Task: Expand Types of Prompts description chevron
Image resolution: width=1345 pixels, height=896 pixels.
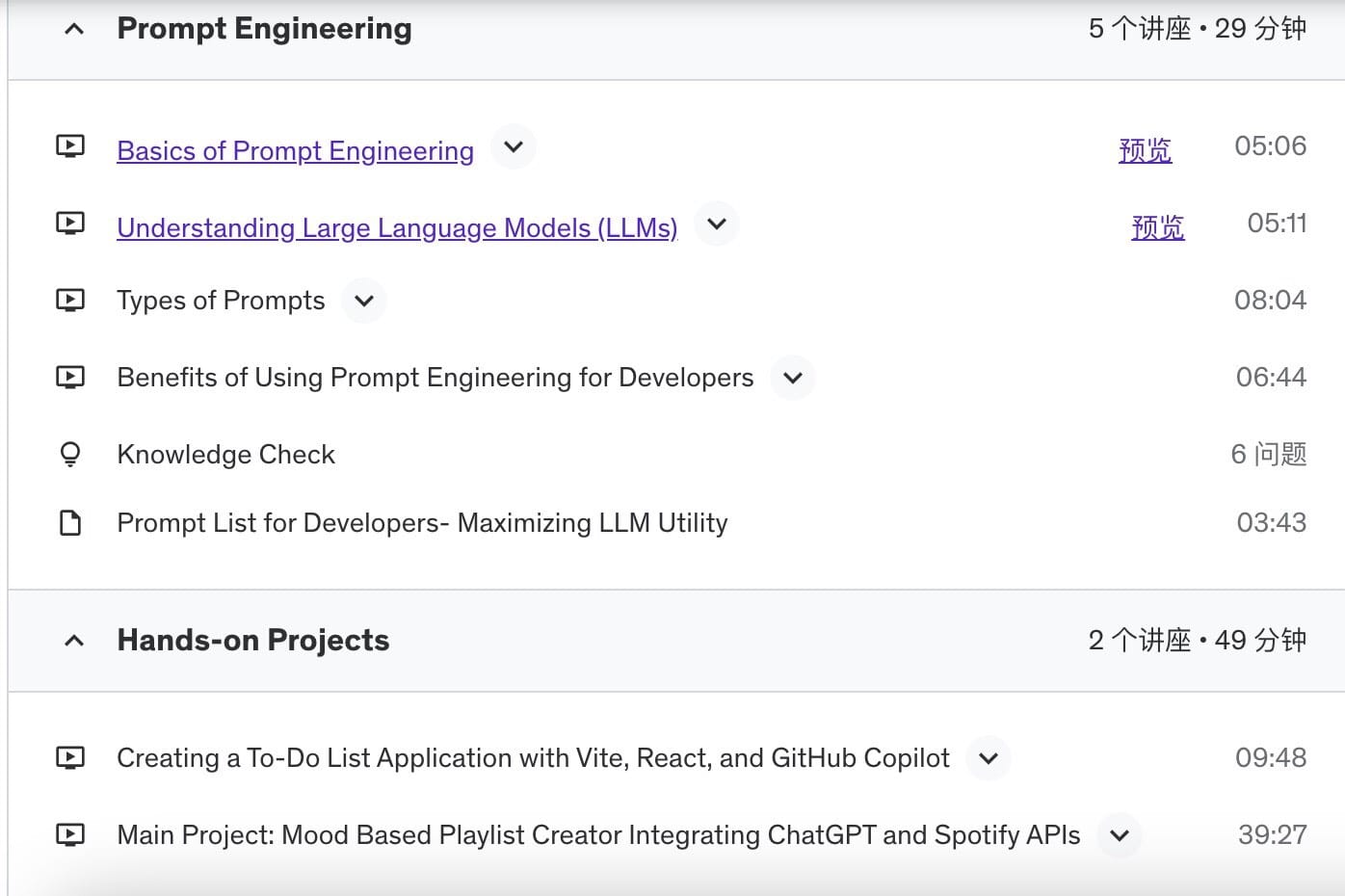Action: pyautogui.click(x=364, y=301)
